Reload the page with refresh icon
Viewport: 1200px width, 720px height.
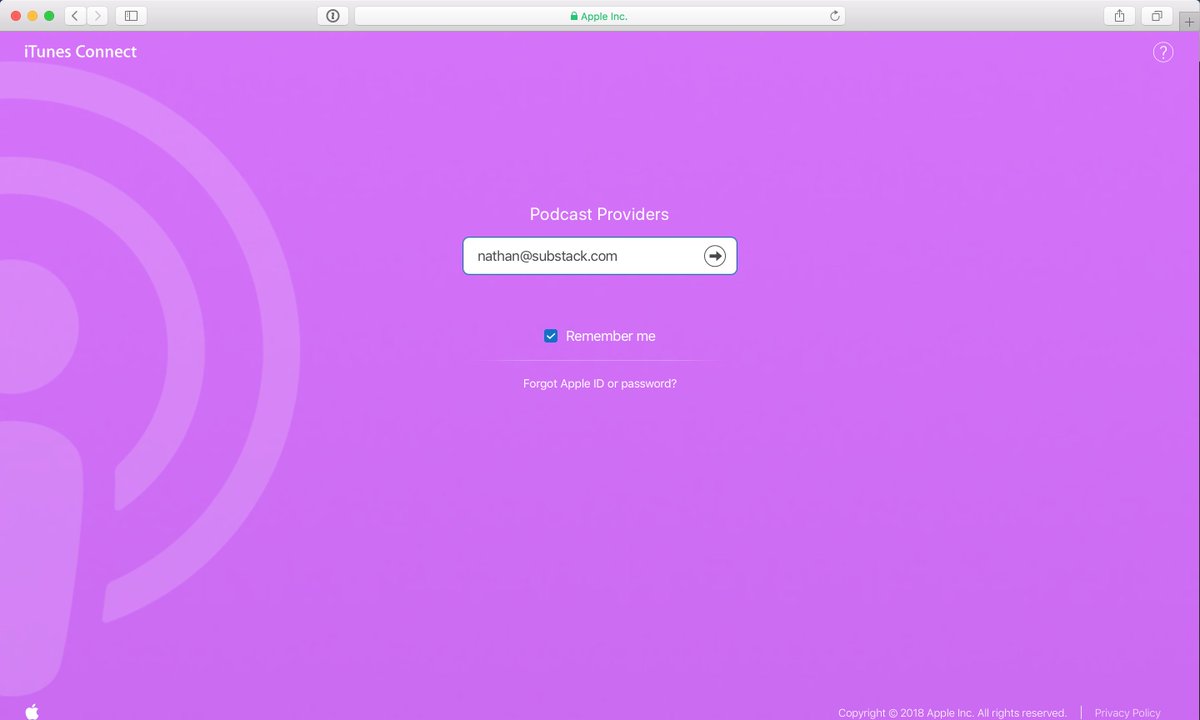point(834,16)
